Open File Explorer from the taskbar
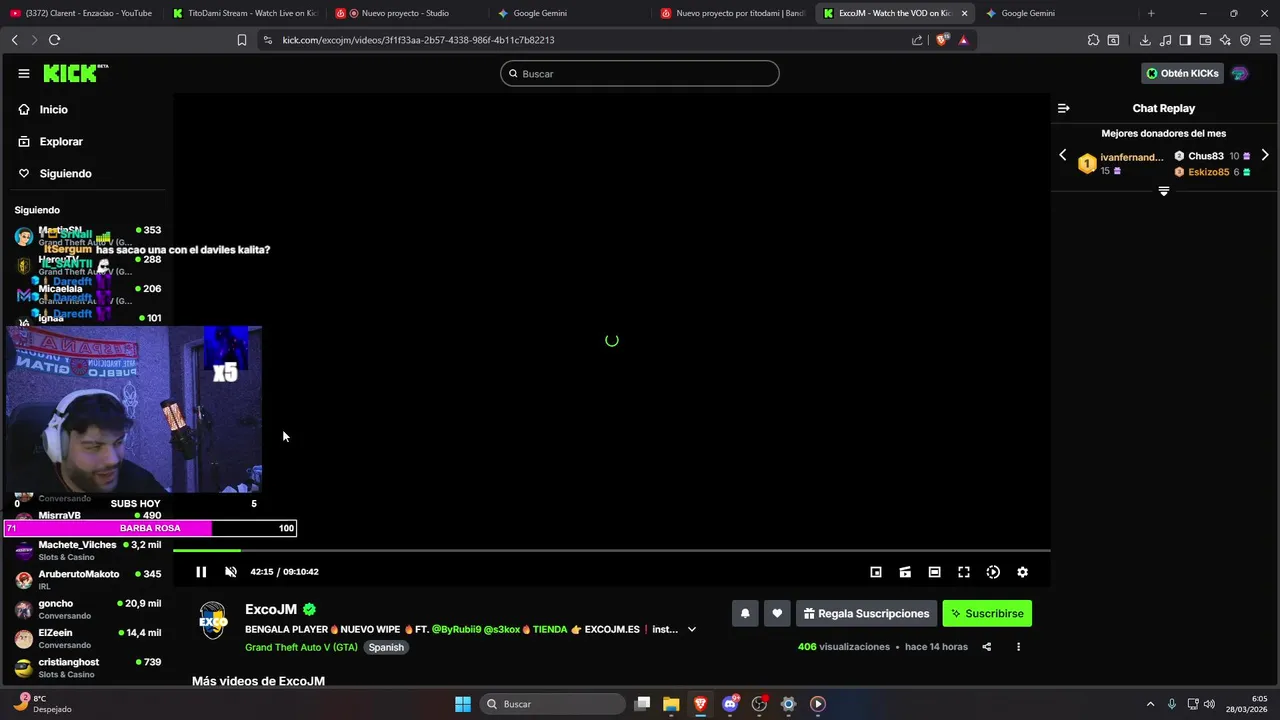Screen dimensions: 1280x720 (671, 704)
